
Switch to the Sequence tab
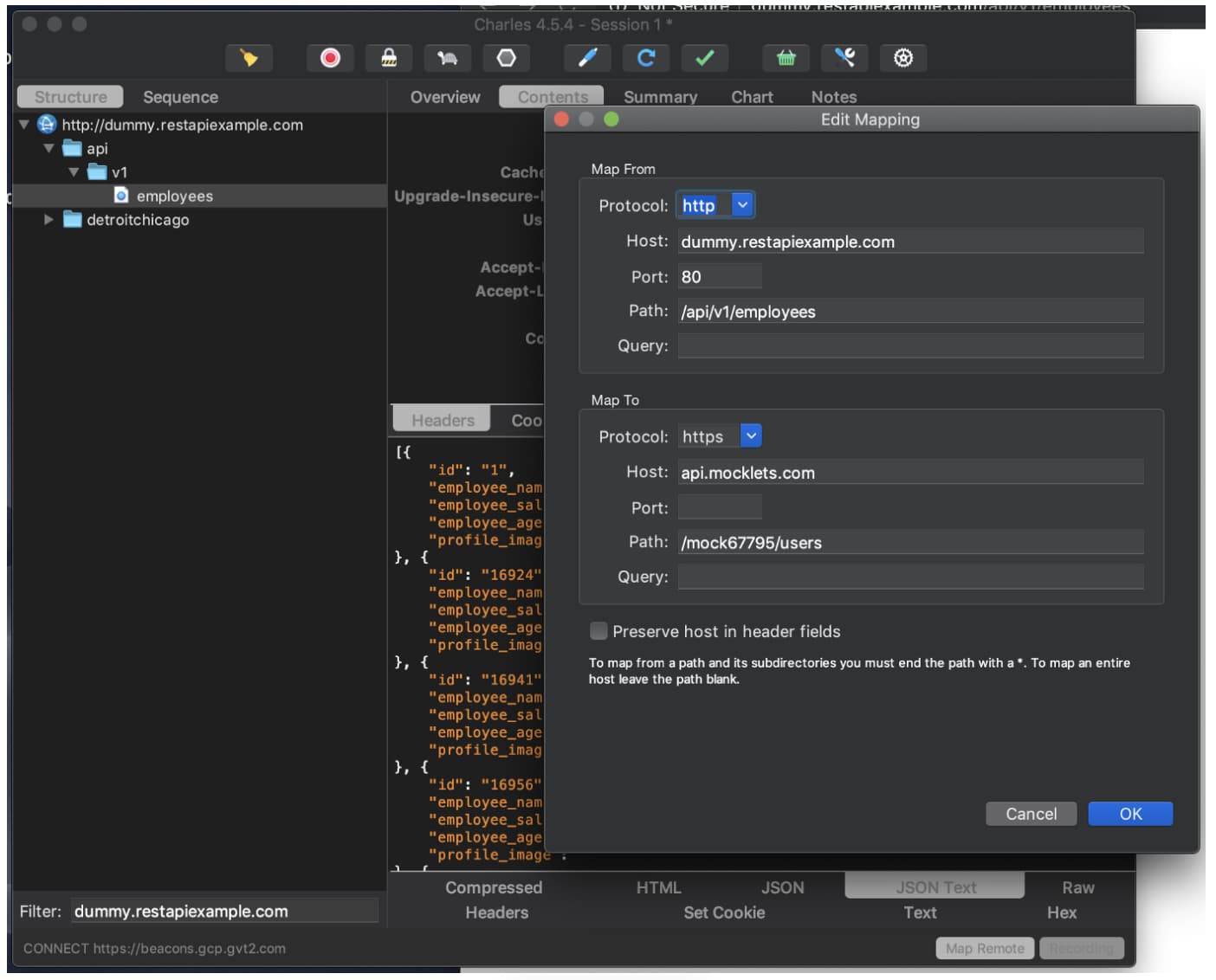tap(180, 97)
